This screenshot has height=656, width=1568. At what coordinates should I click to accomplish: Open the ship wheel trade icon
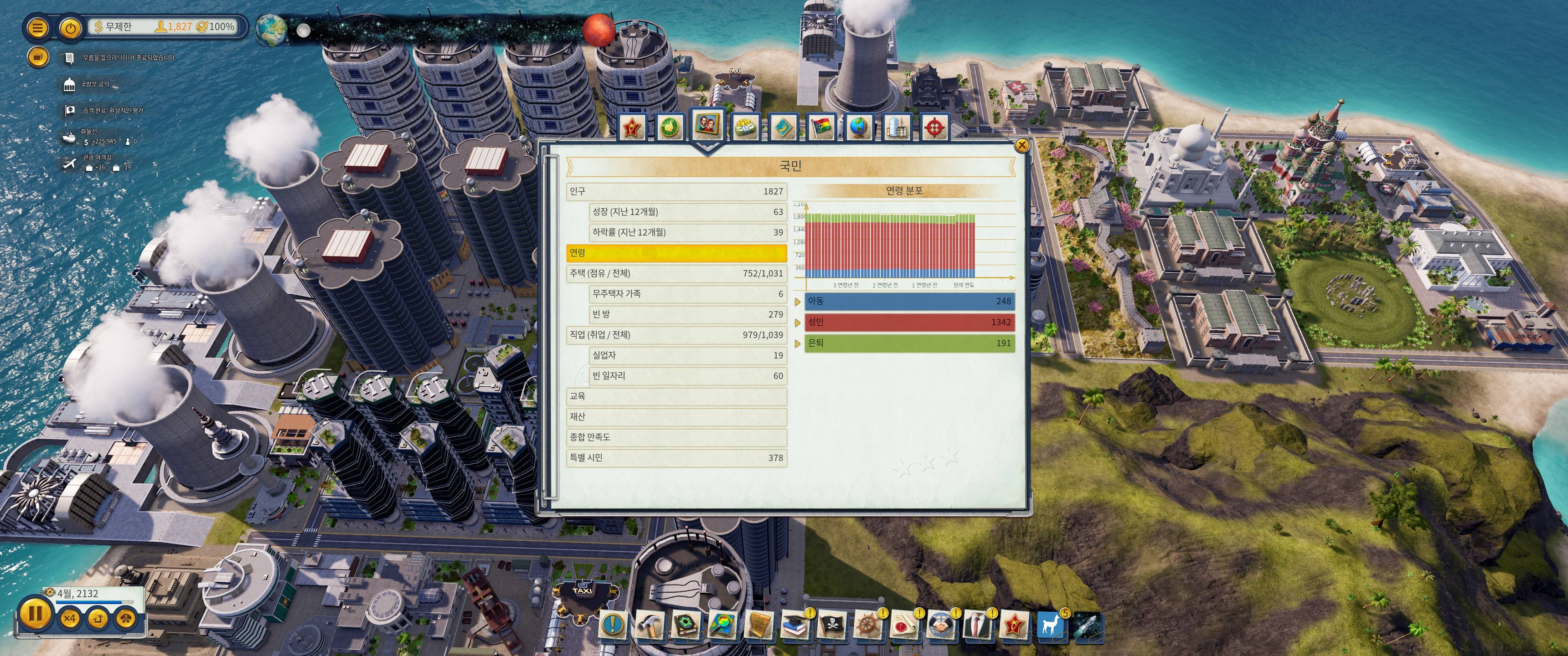coord(867,625)
